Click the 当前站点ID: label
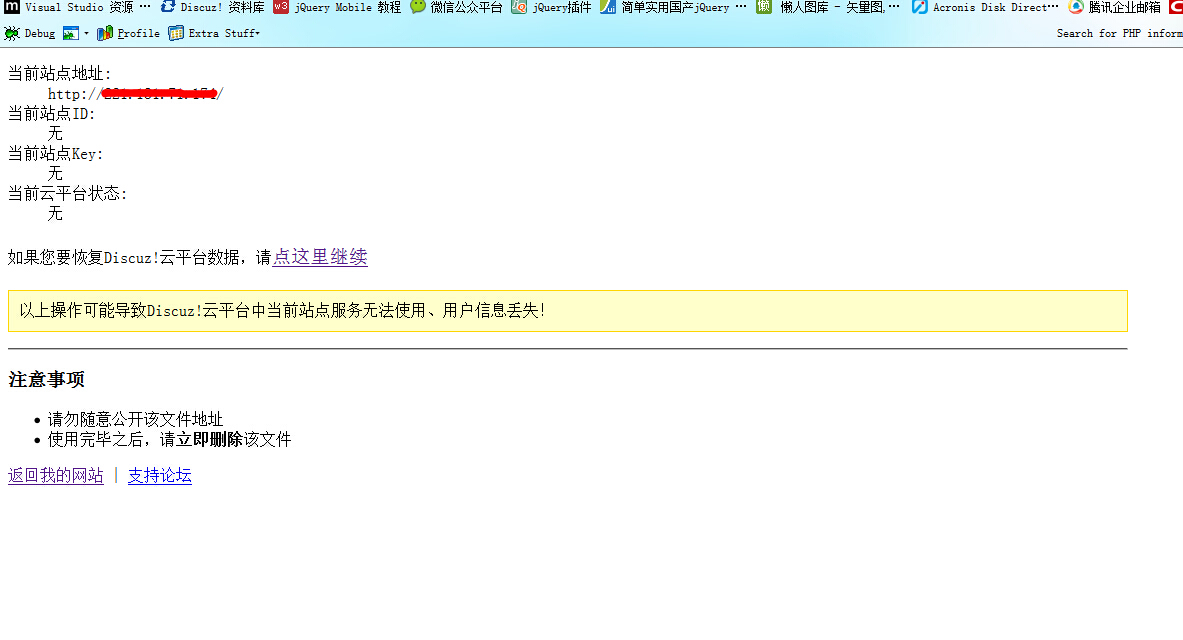Viewport: 1183px width, 640px height. click(x=52, y=113)
